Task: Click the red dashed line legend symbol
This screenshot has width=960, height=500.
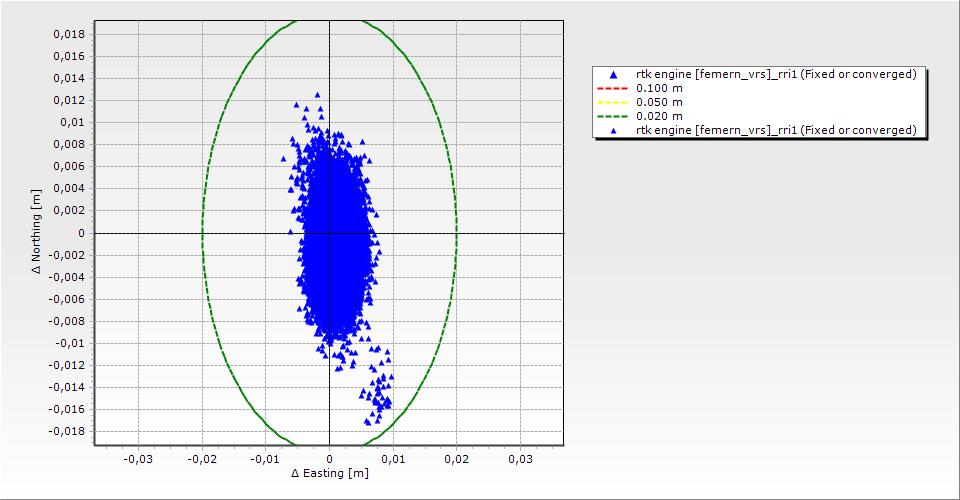Action: [x=614, y=88]
